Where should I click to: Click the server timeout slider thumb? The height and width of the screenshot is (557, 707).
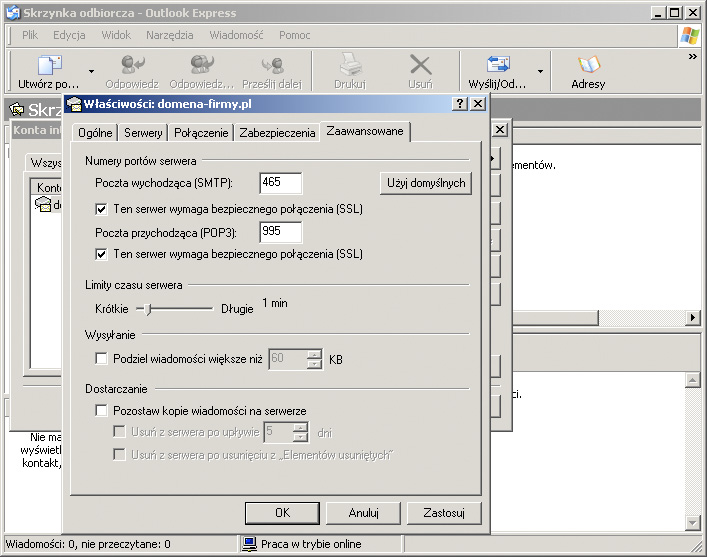[x=147, y=309]
